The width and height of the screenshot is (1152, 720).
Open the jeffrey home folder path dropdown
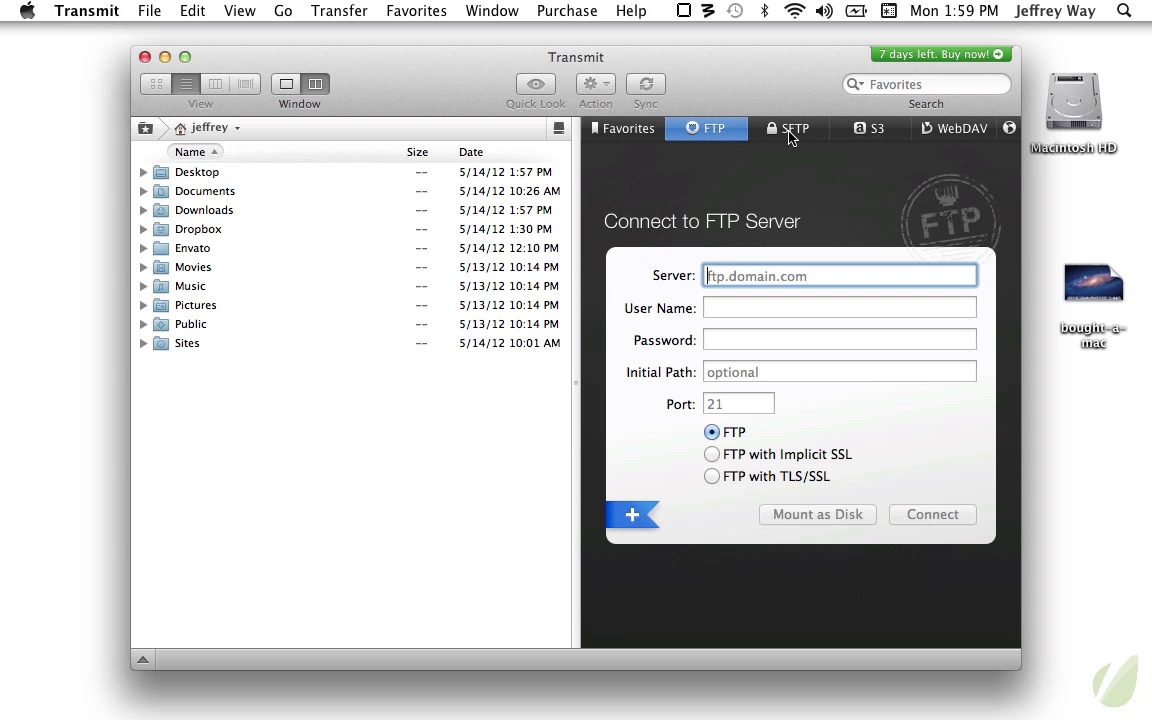(209, 128)
